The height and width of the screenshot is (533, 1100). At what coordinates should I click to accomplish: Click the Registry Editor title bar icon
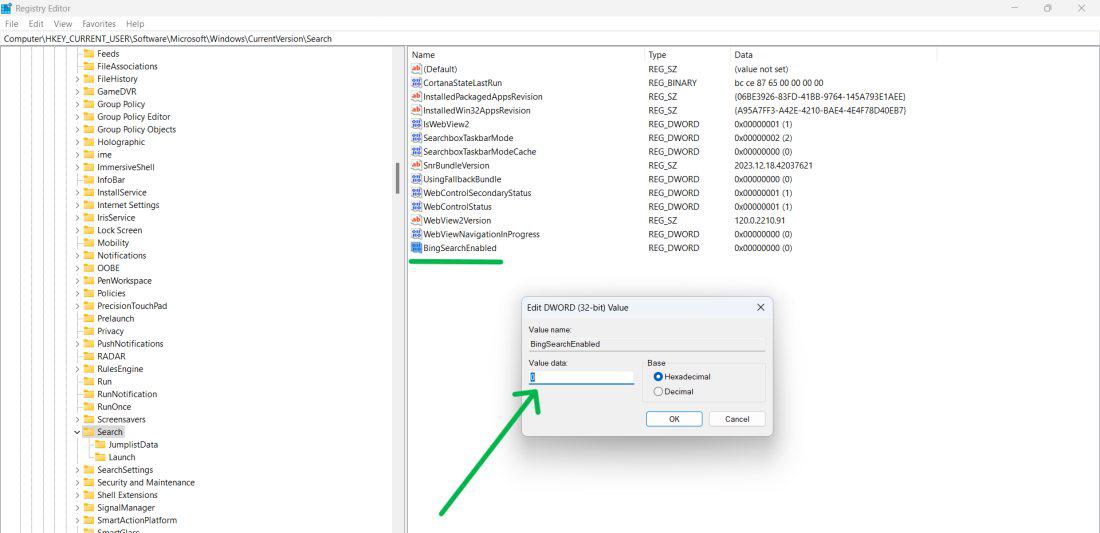click(7, 8)
